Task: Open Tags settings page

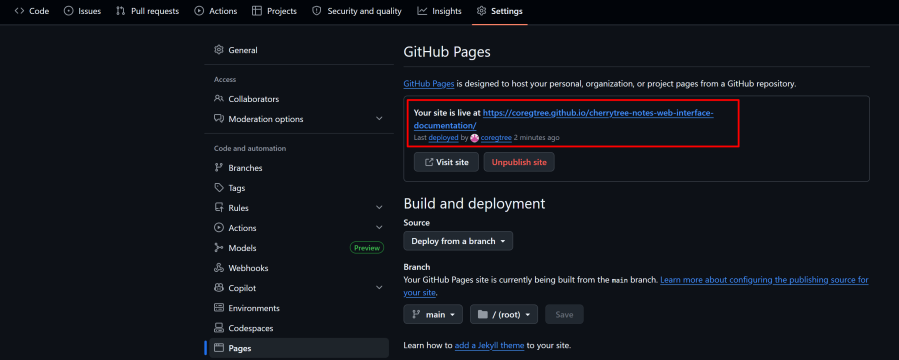Action: click(x=299, y=188)
